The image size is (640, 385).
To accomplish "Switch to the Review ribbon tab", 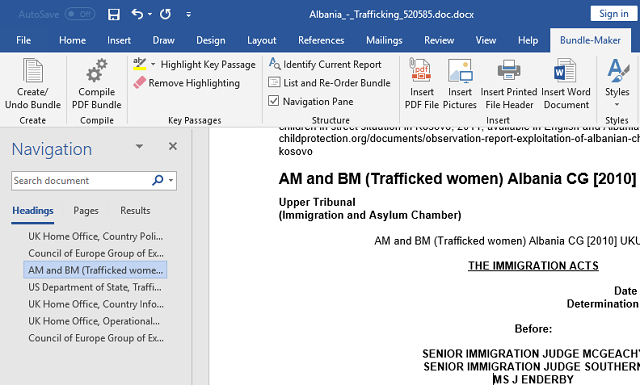I will pyautogui.click(x=439, y=40).
